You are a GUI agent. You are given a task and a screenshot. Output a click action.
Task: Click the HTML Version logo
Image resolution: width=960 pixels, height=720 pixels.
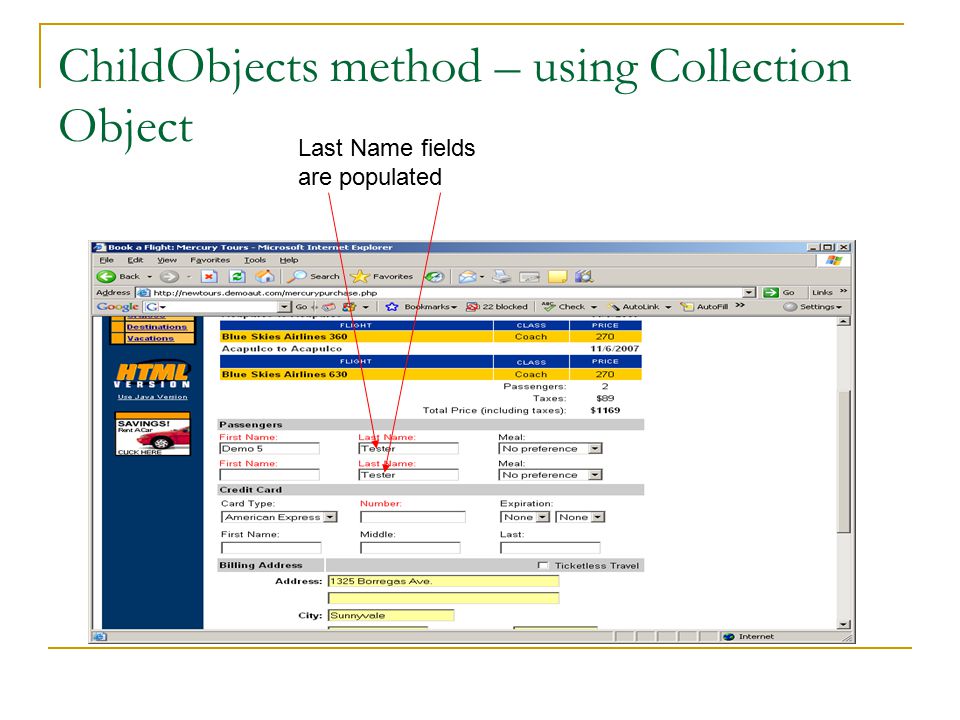click(152, 375)
